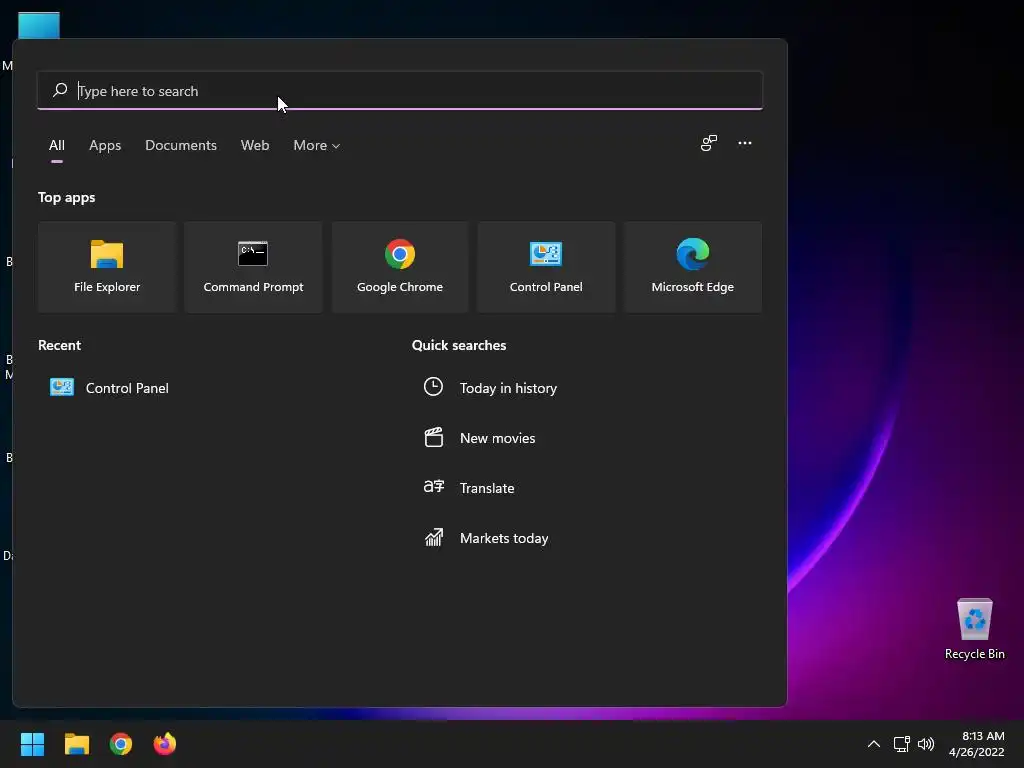
Task: Click the Windows Start button
Action: pyautogui.click(x=32, y=744)
